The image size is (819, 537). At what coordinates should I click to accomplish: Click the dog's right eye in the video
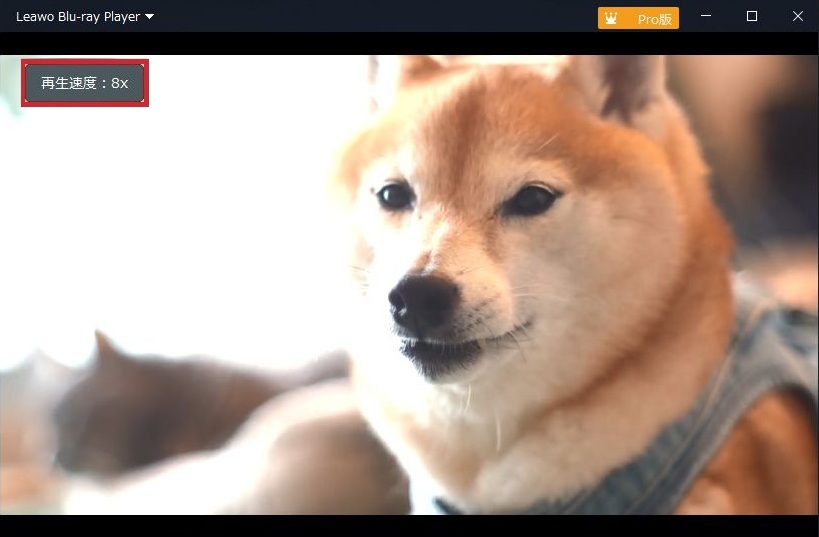(530, 200)
